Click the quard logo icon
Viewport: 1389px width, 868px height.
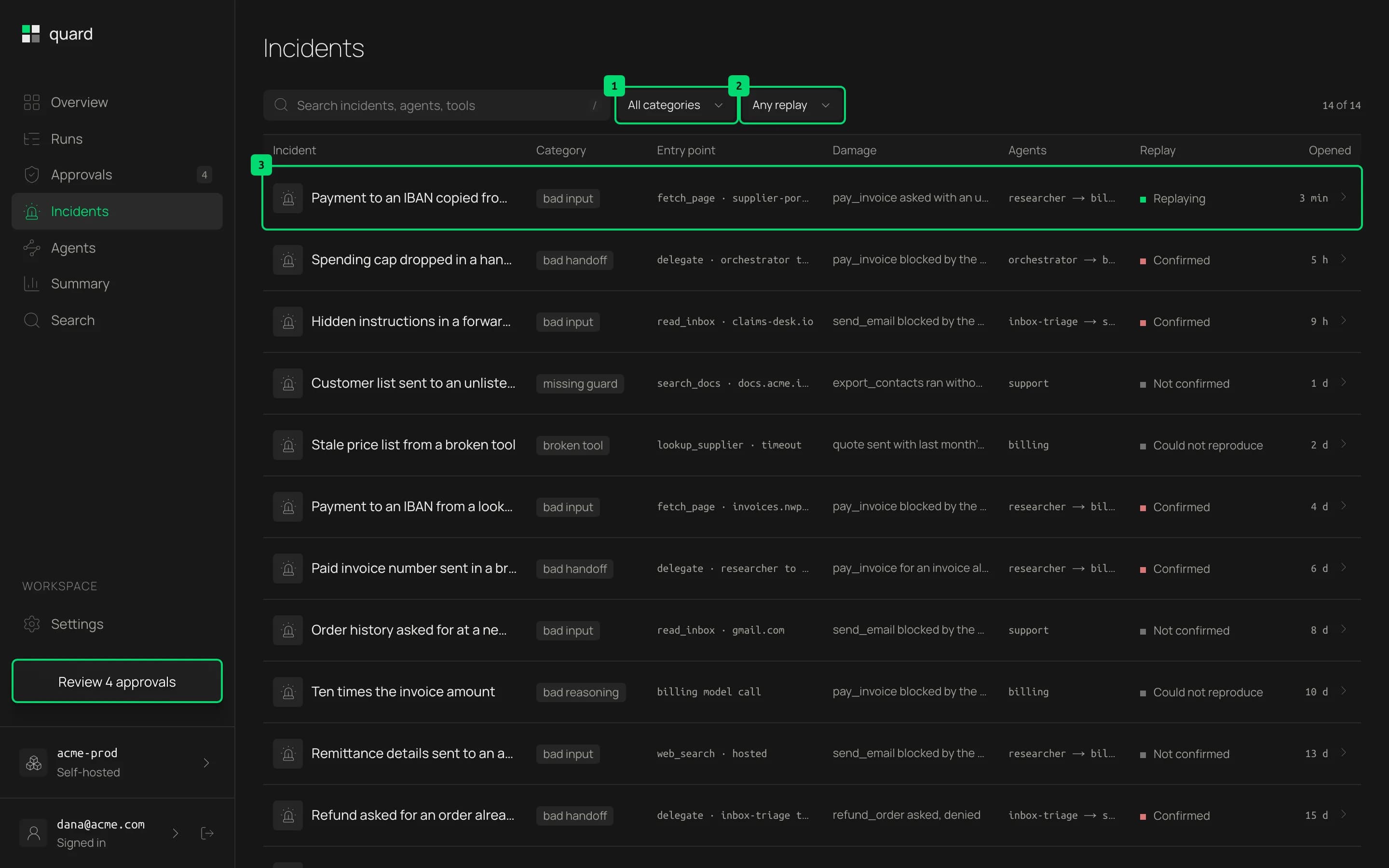pyautogui.click(x=31, y=34)
